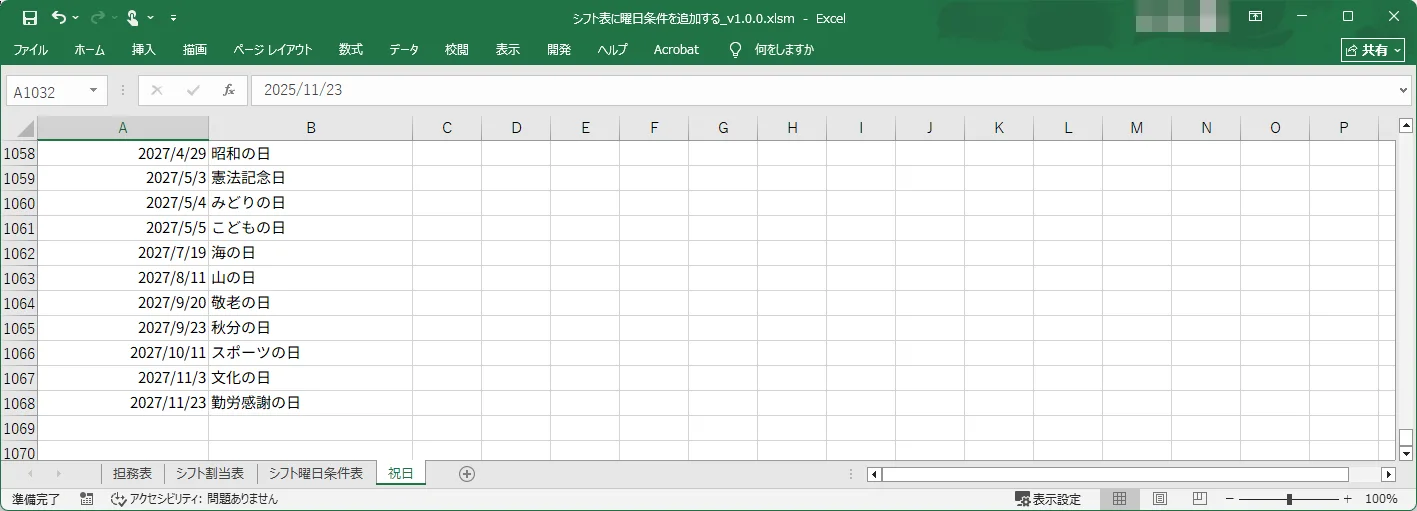The width and height of the screenshot is (1417, 511).
Task: Click cell containing 山の日
Action: tap(311, 279)
